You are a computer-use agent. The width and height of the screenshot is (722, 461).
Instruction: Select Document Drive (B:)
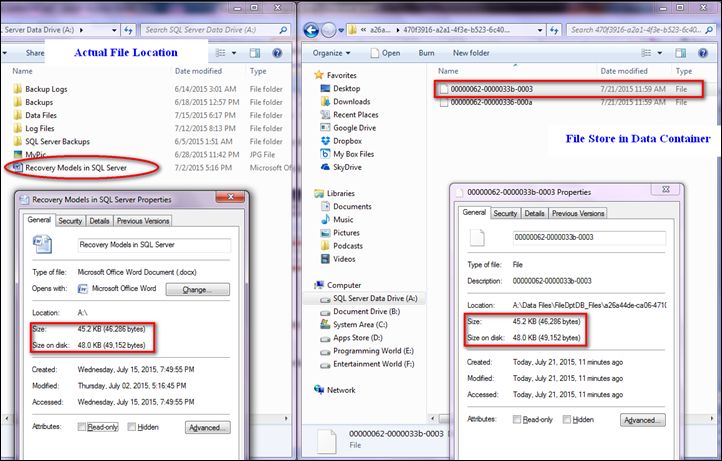[367, 311]
